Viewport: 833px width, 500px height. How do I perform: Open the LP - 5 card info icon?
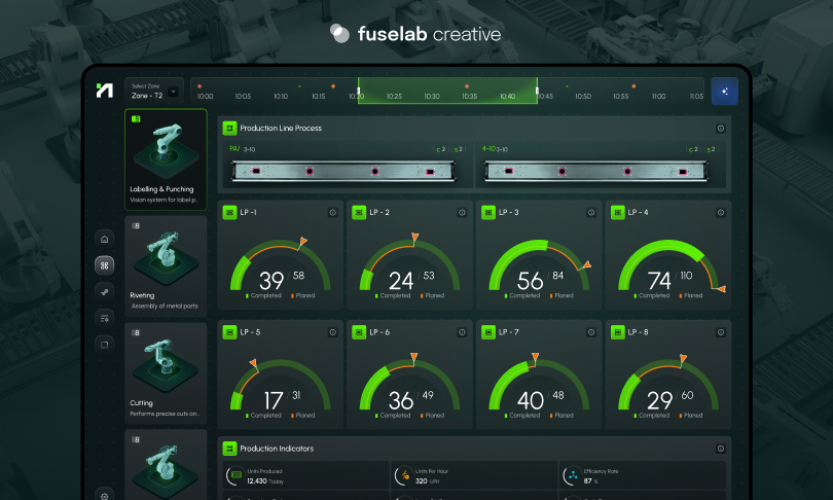tap(333, 332)
